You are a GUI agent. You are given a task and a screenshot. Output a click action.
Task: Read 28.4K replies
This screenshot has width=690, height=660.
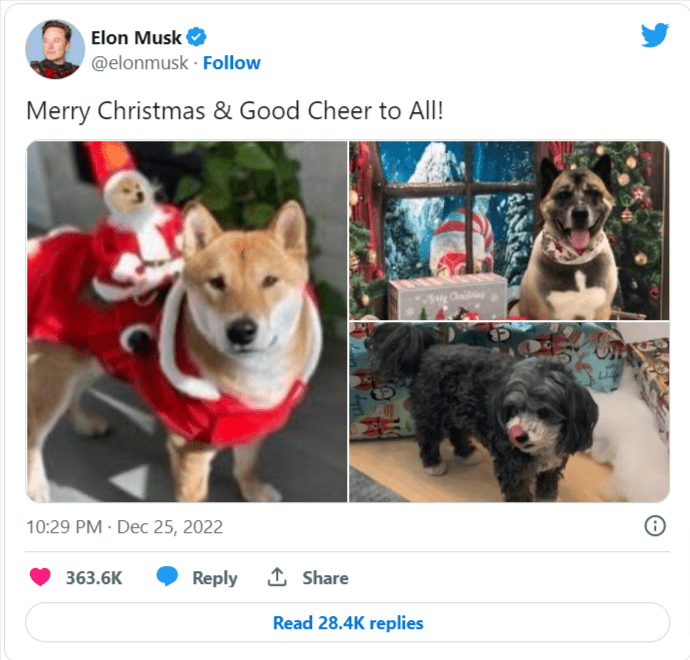pos(348,623)
